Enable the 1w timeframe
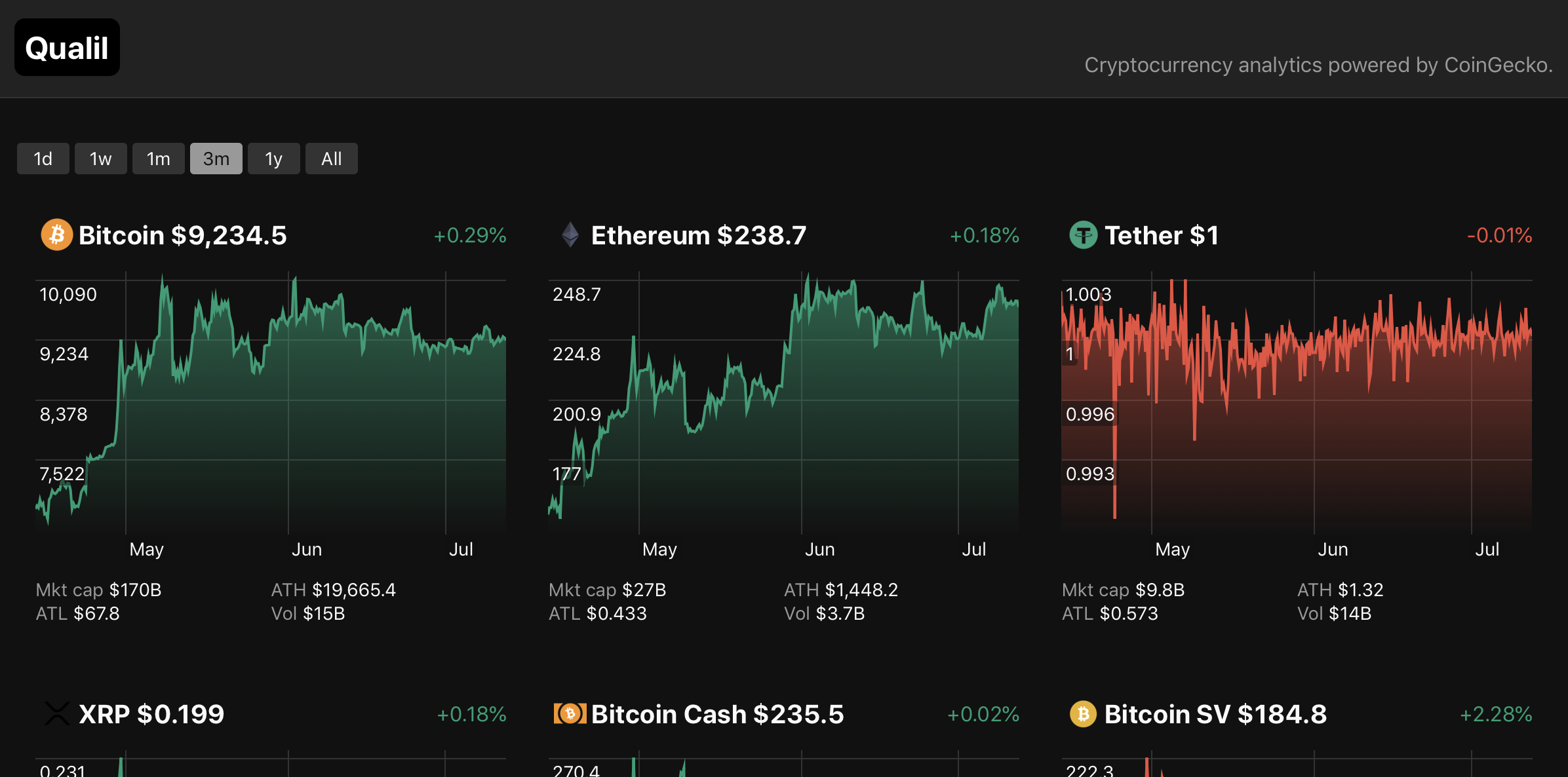The height and width of the screenshot is (777, 1568). tap(100, 158)
